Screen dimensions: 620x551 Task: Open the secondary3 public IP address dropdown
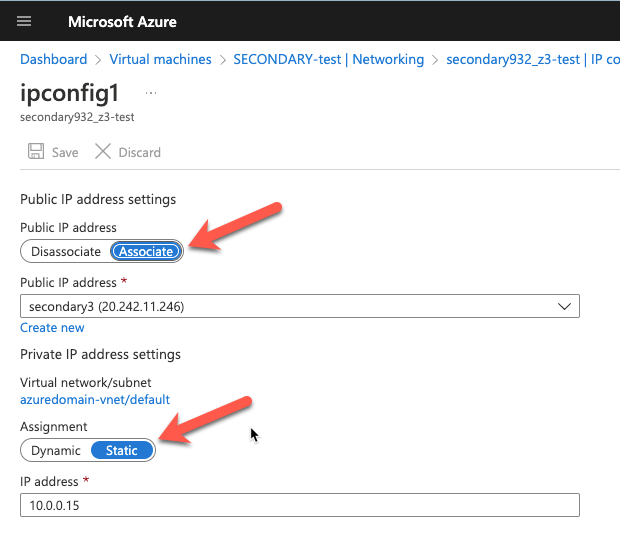(x=300, y=306)
